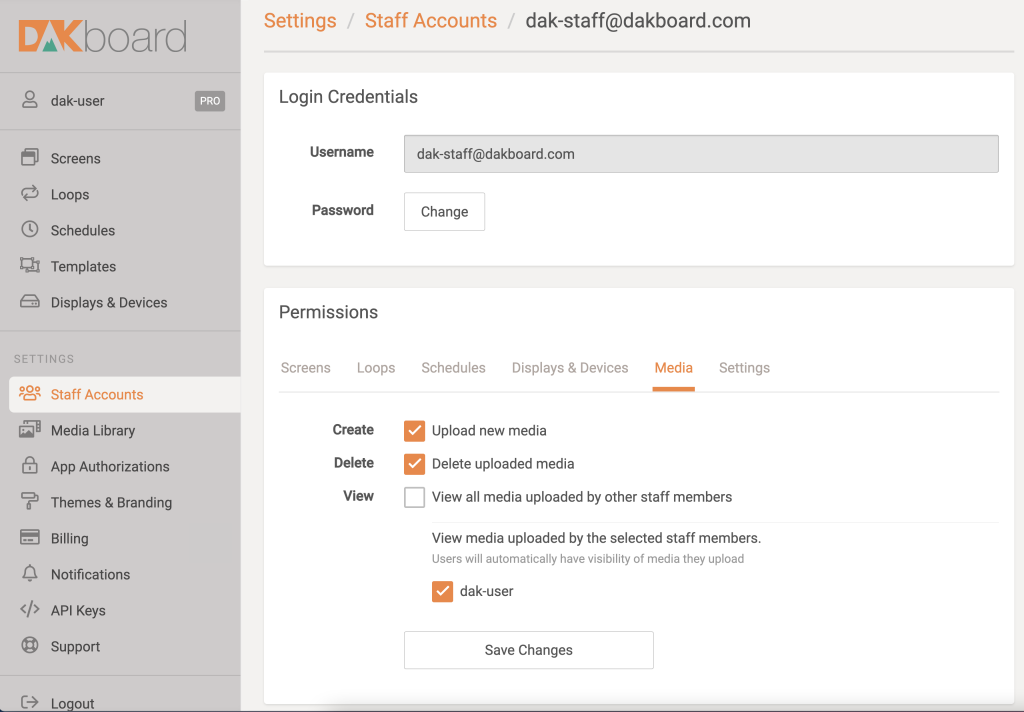
Task: Click the 'Delete uploaded media' label
Action: (503, 464)
